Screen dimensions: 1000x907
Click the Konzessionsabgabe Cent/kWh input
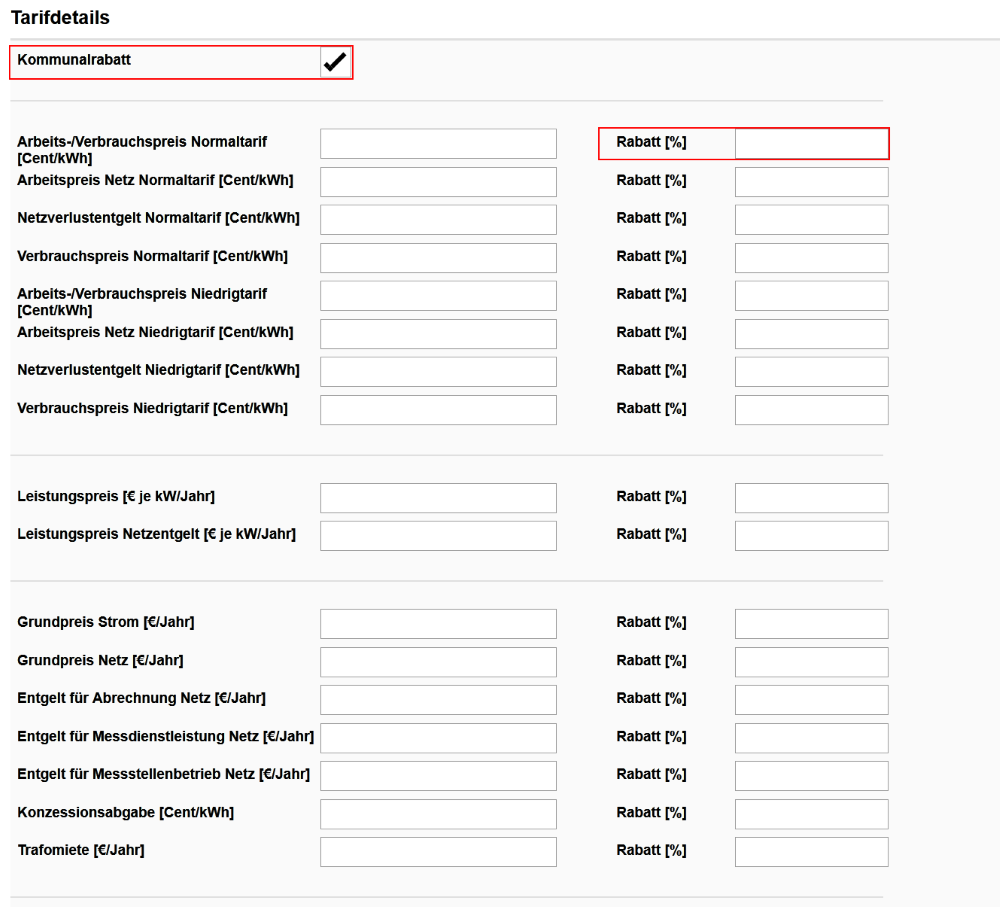tap(438, 814)
